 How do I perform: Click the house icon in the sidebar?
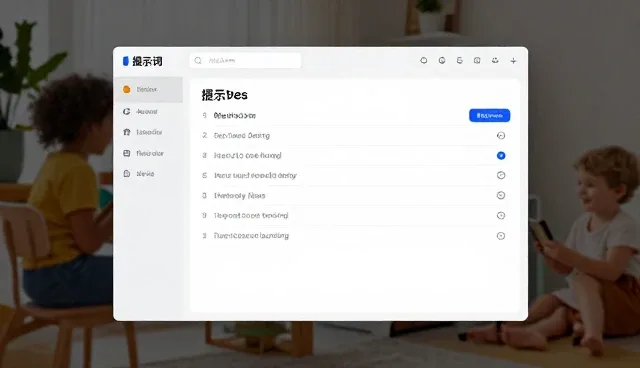pos(127,132)
